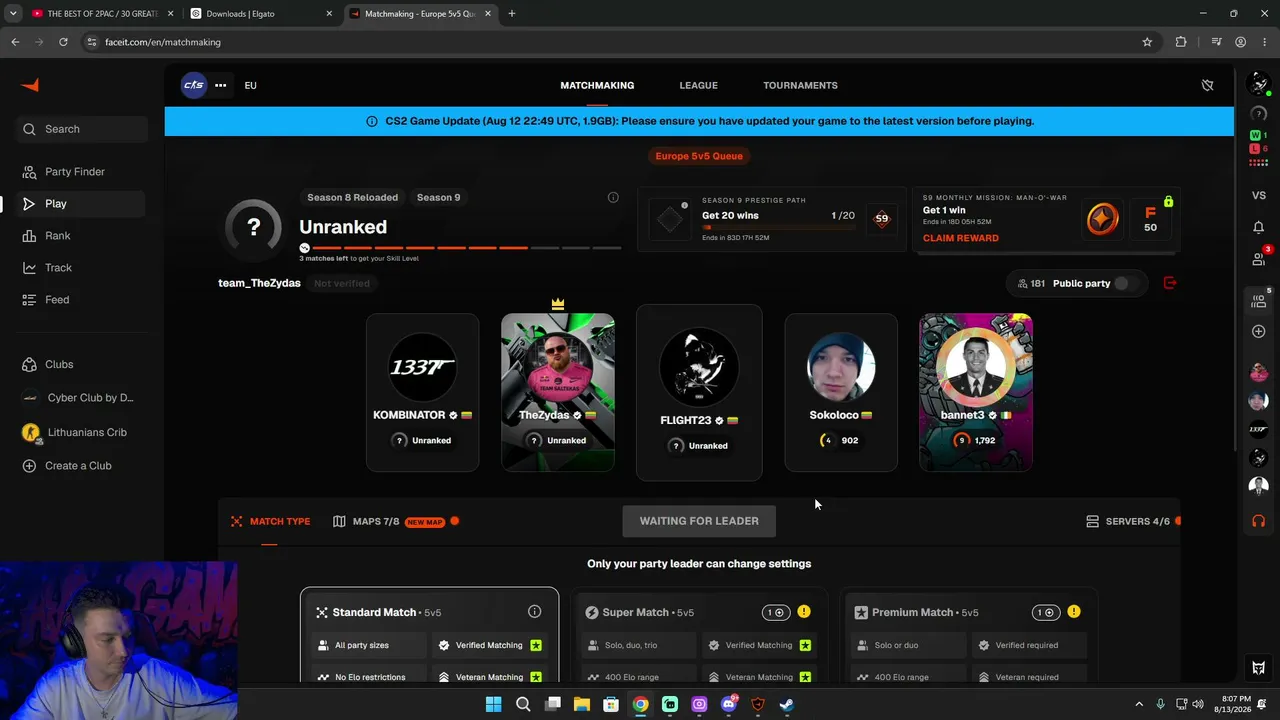Expand the three-dots game menu

[x=220, y=85]
